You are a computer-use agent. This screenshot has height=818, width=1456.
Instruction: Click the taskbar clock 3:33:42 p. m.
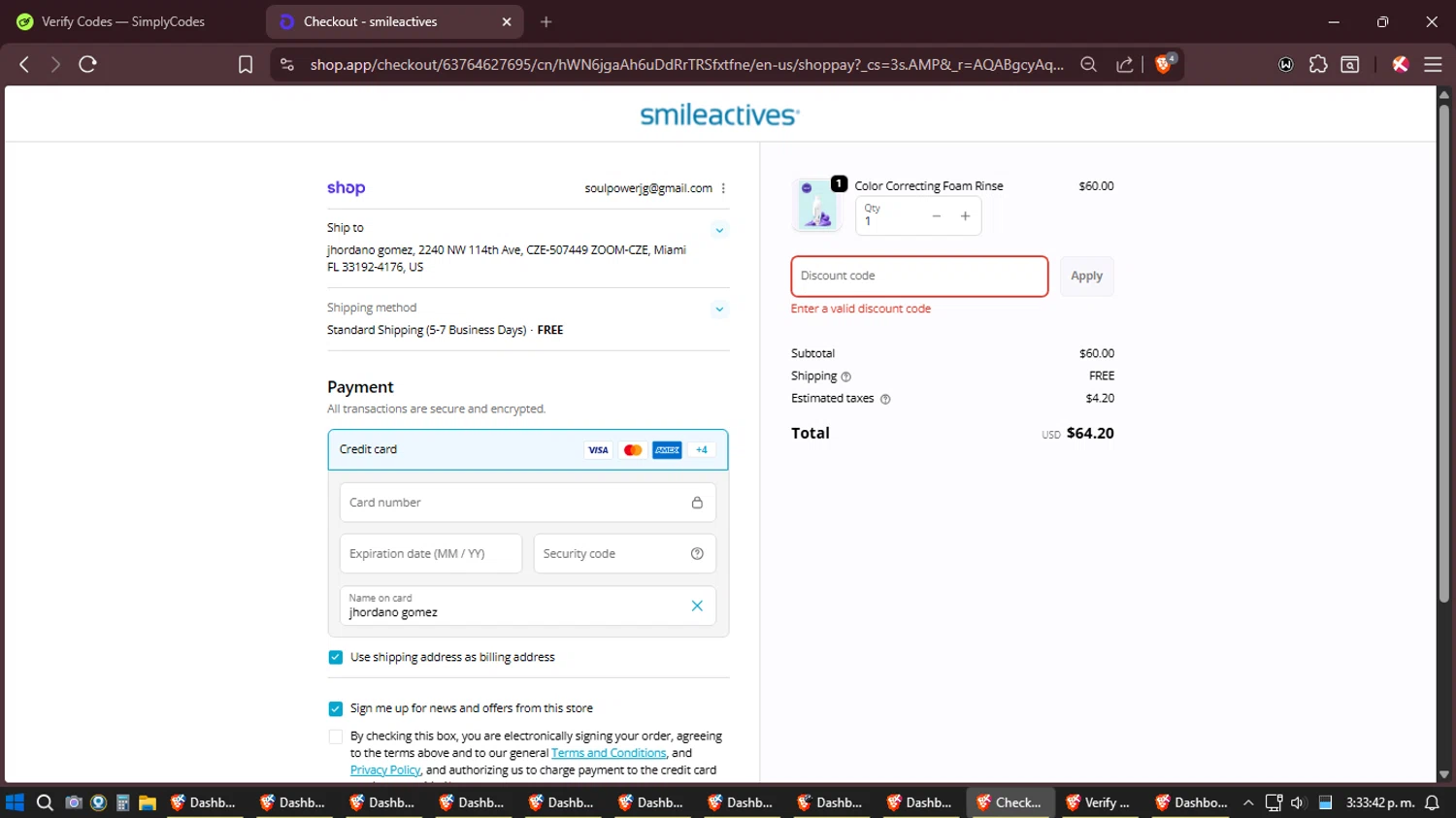point(1379,802)
